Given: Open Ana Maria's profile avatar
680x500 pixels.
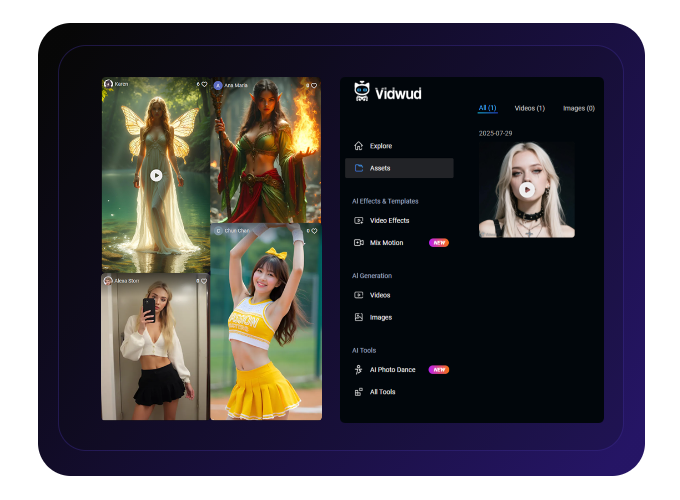Looking at the screenshot, I should [218, 85].
